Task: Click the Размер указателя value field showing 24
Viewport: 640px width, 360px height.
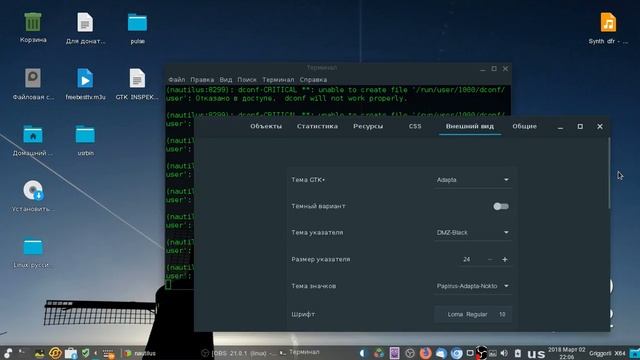Action: [x=467, y=260]
